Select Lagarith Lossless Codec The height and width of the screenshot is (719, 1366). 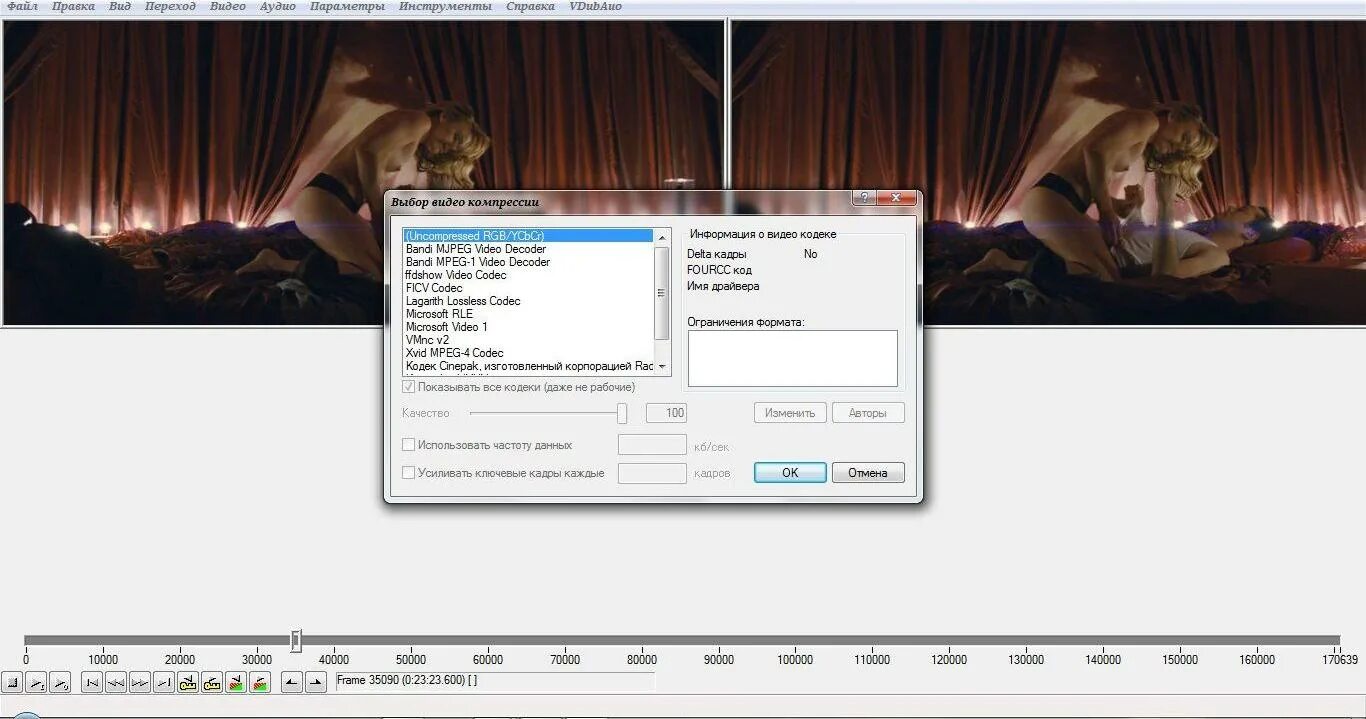click(528, 301)
